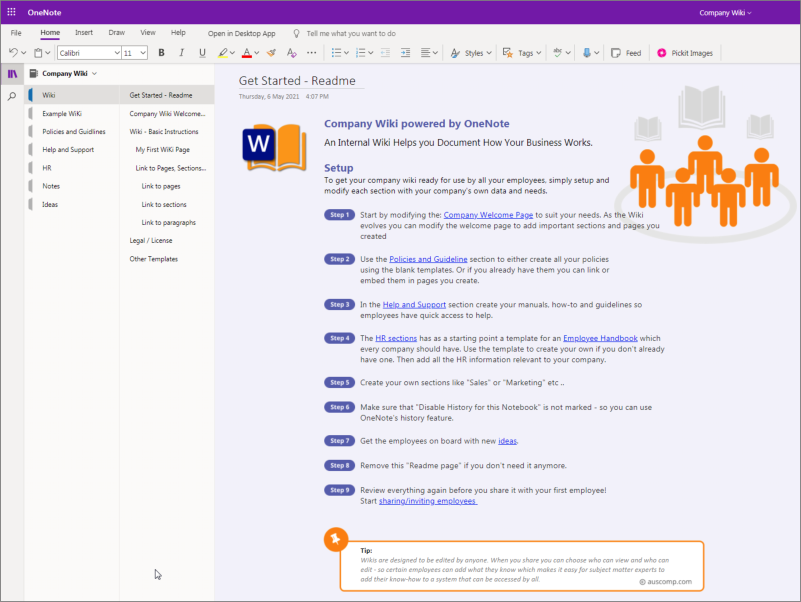Open the Company Wiki menu in title bar
The height and width of the screenshot is (602, 801).
(725, 13)
